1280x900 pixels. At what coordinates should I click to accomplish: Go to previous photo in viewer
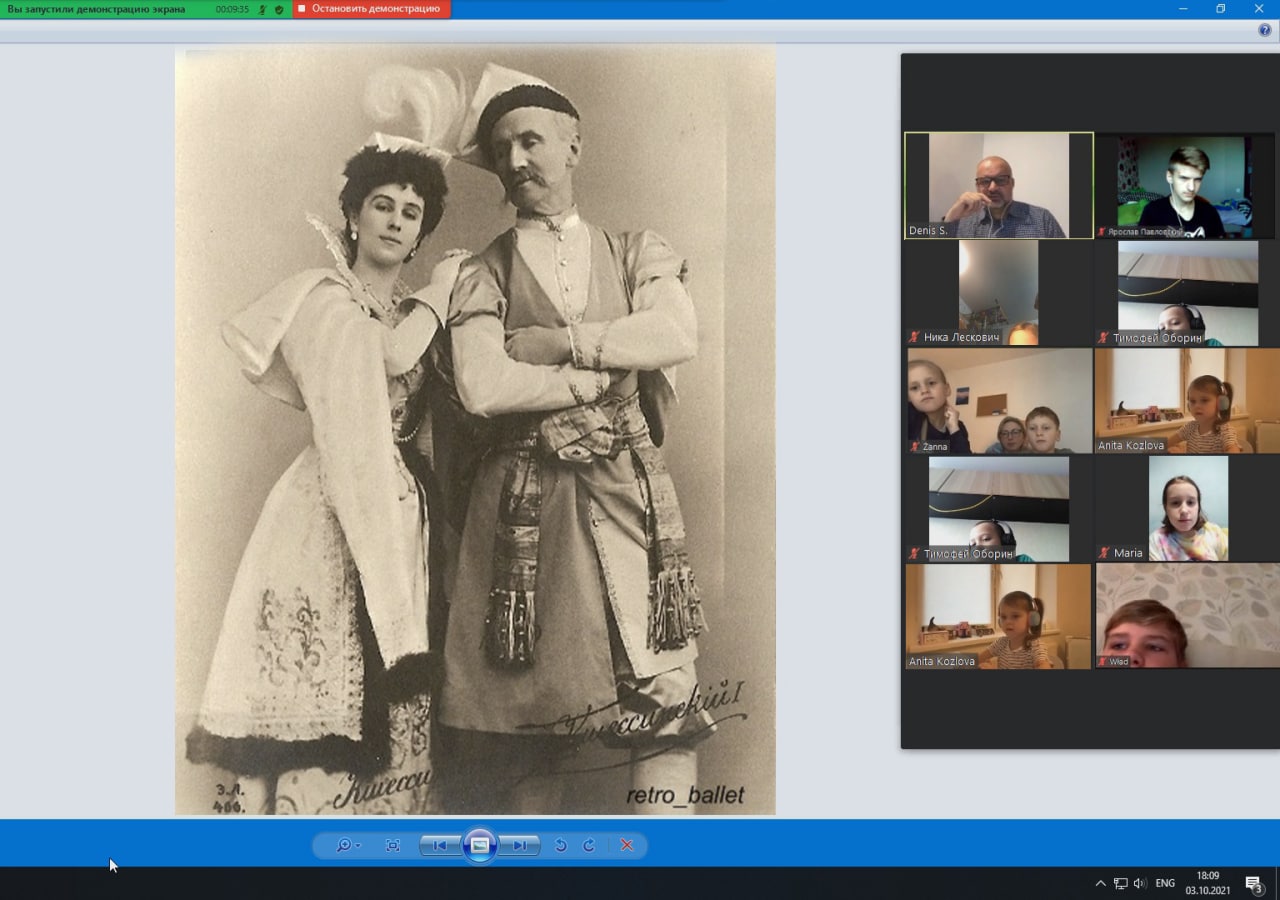[x=440, y=845]
